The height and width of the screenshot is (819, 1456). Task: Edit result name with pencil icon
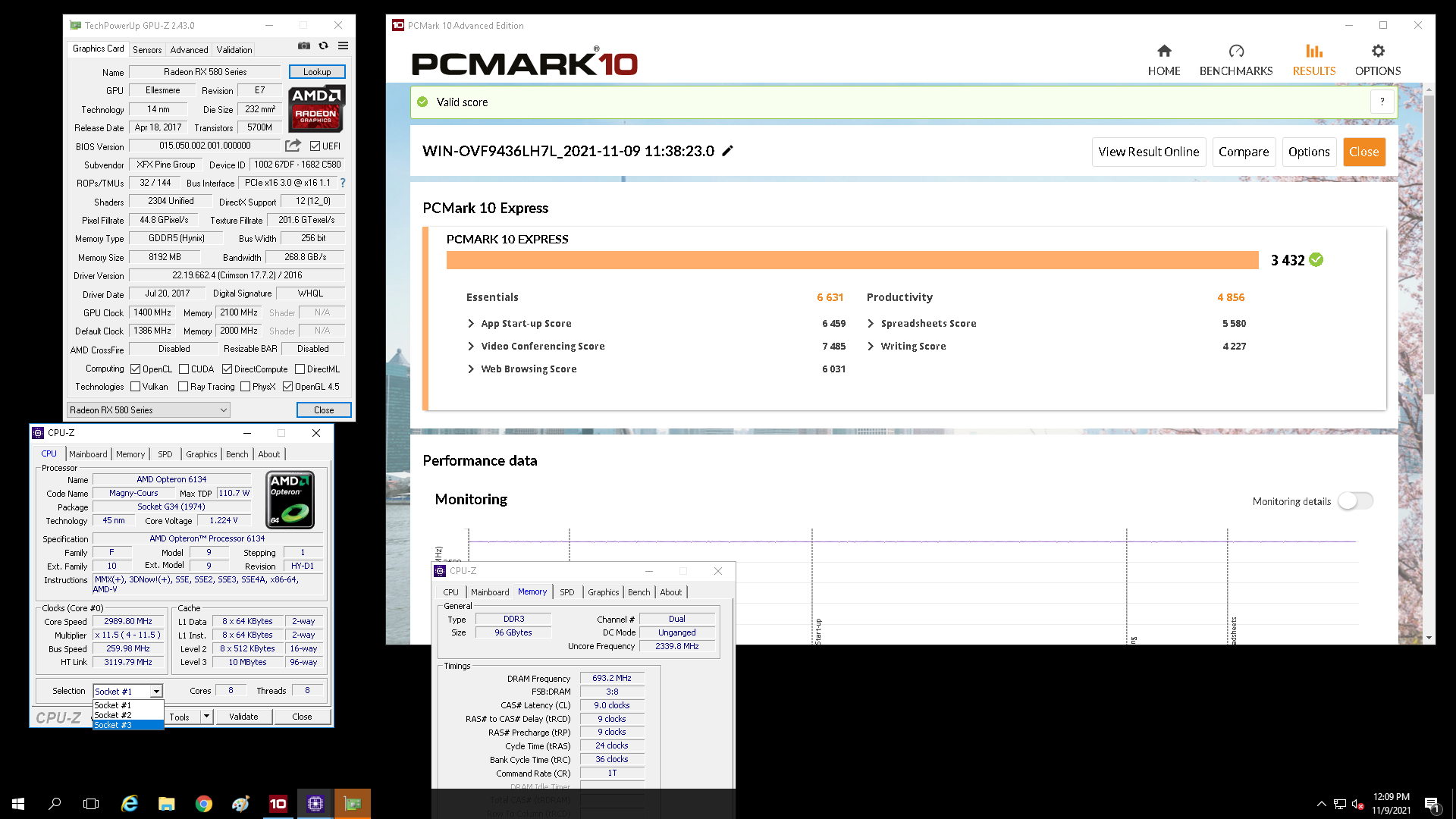728,151
